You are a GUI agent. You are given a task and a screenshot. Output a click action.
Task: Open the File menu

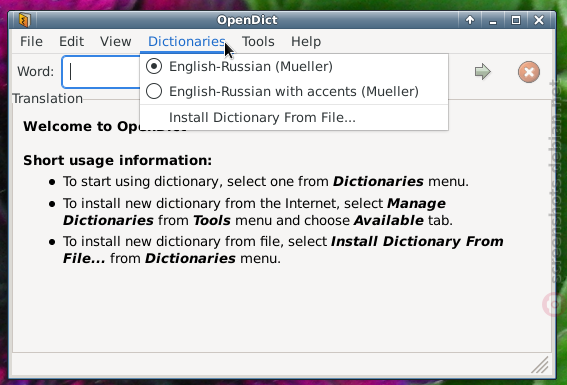point(31,42)
